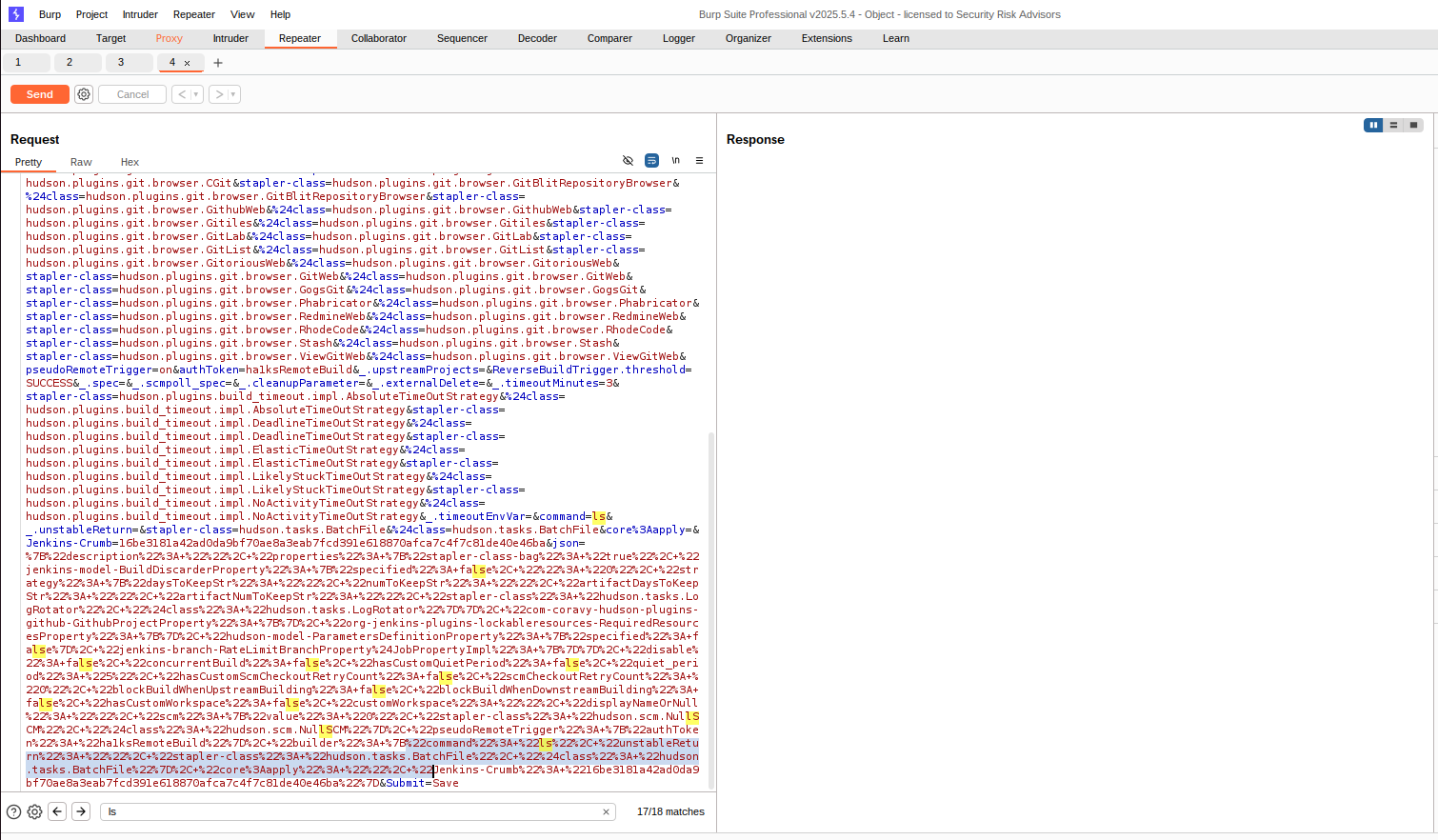1438x840 pixels.
Task: Open search settings gear icon at bottom
Action: (x=34, y=811)
